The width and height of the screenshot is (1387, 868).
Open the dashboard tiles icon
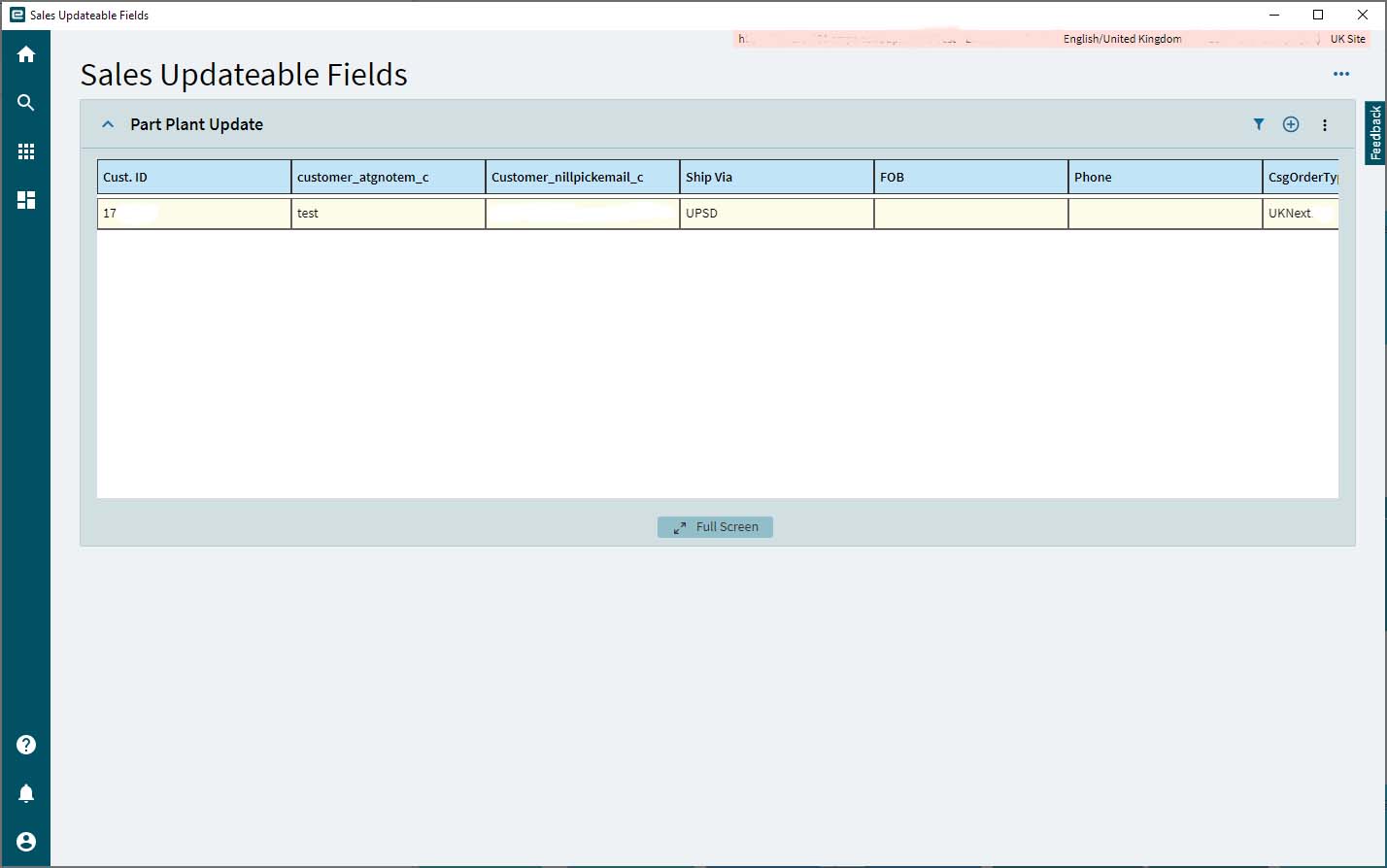pyautogui.click(x=26, y=200)
